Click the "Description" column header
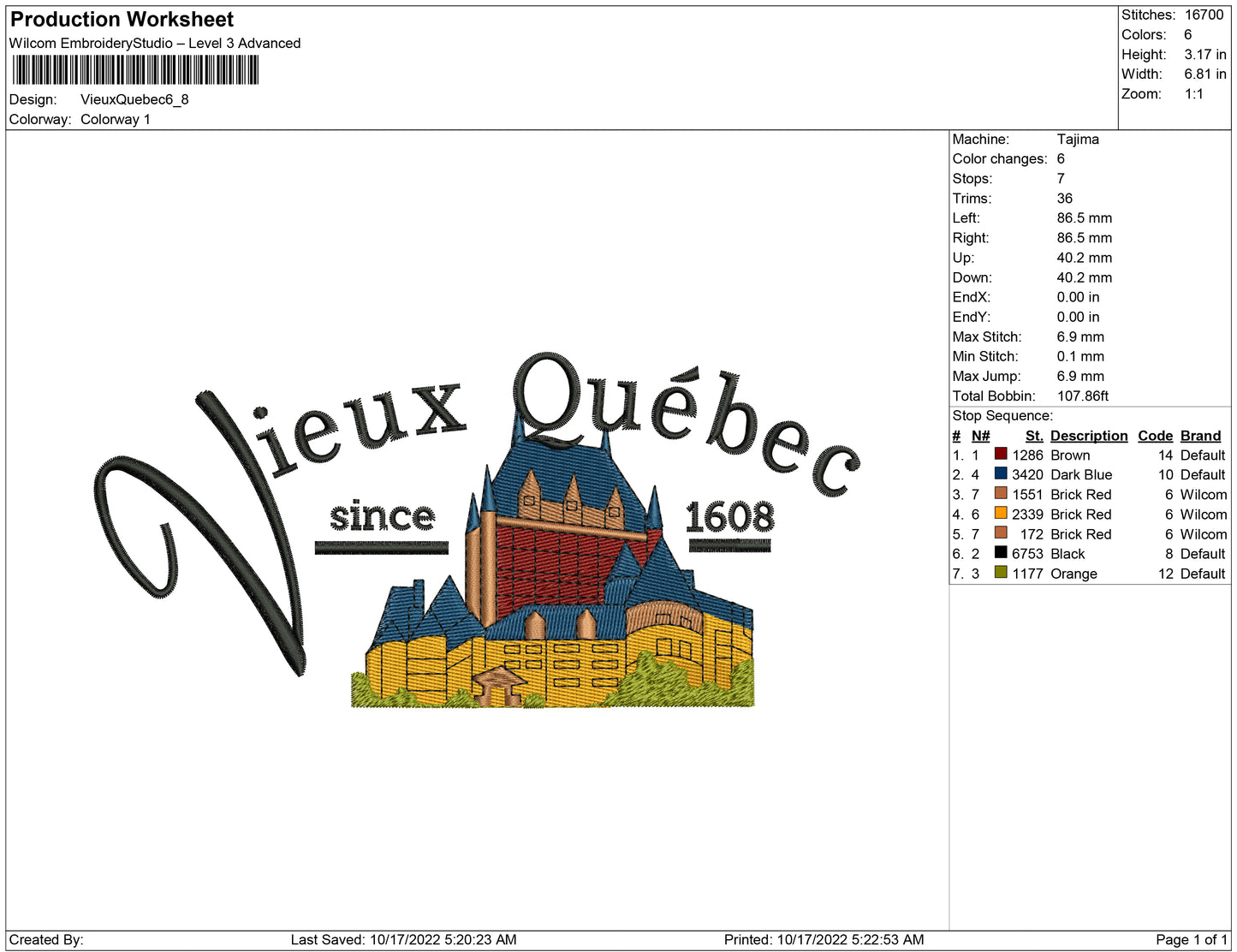 click(x=1089, y=436)
